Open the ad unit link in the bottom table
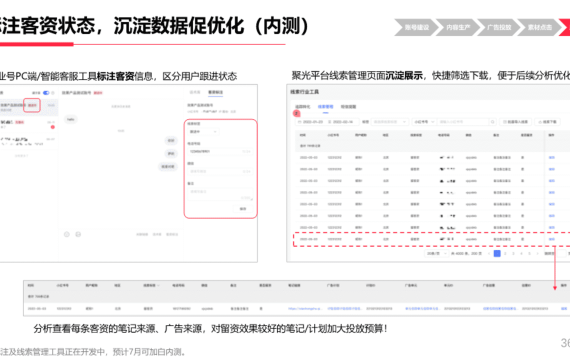570x360 pixels. point(422,309)
